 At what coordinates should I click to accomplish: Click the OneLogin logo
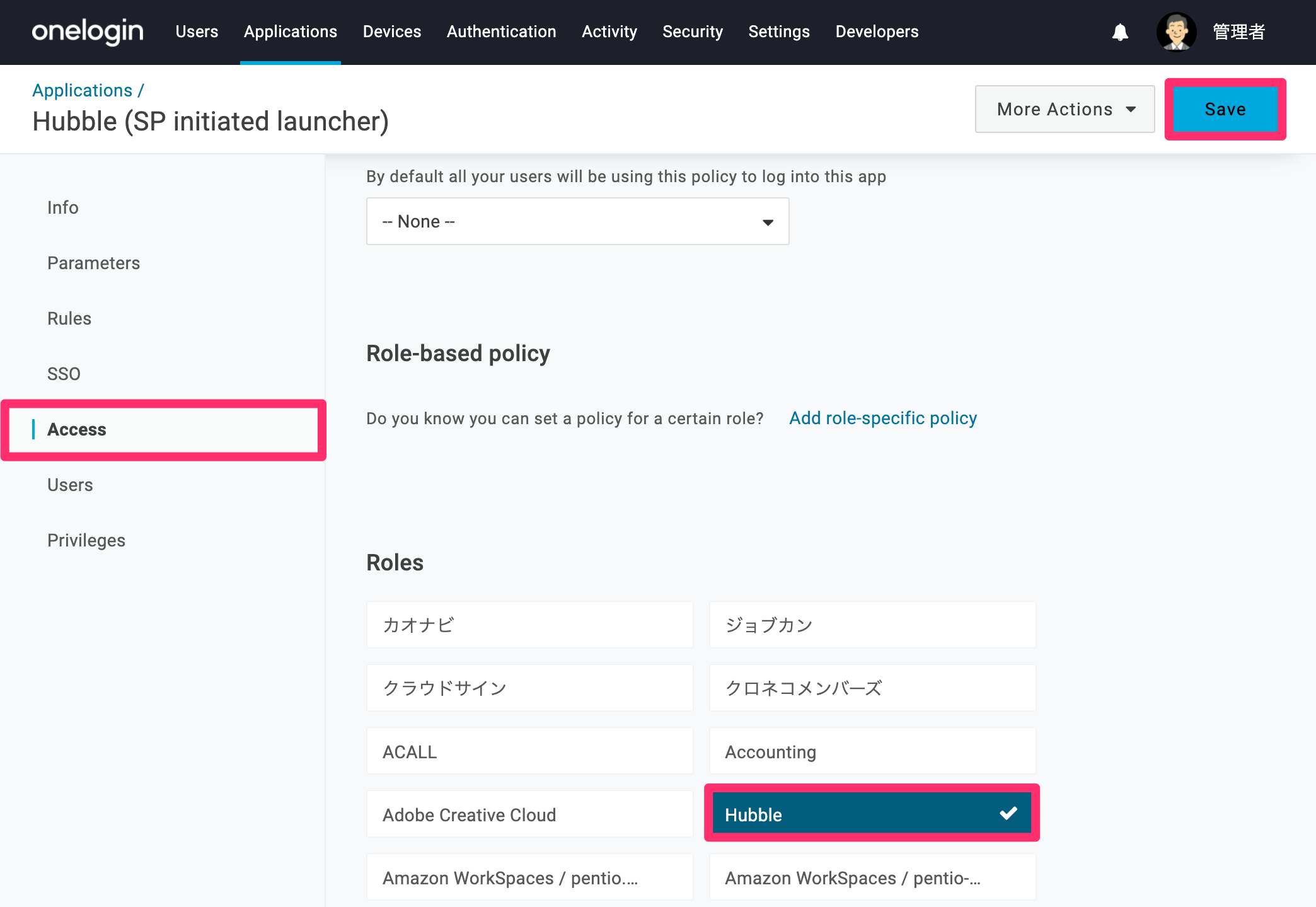coord(88,32)
